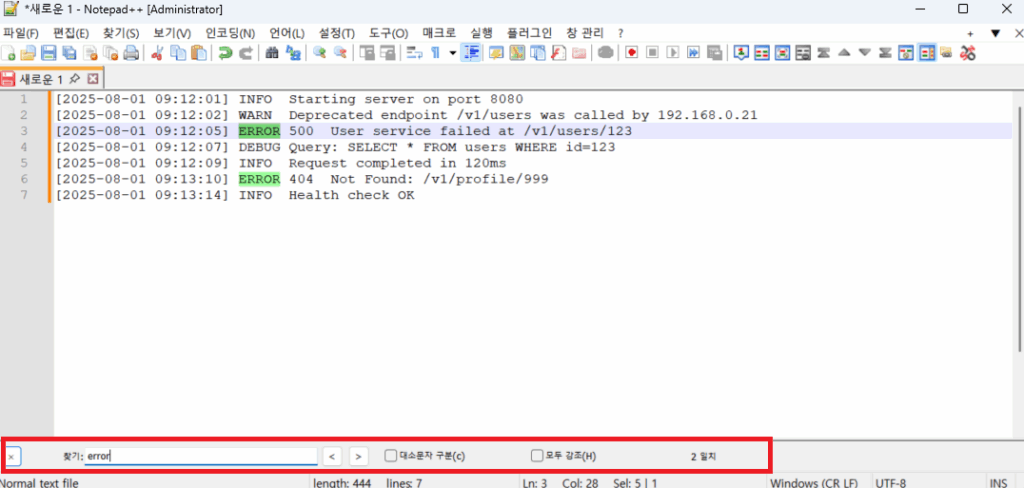Screen dimensions: 1024x488
Task: Click the green Undo arrow icon
Action: (225, 53)
